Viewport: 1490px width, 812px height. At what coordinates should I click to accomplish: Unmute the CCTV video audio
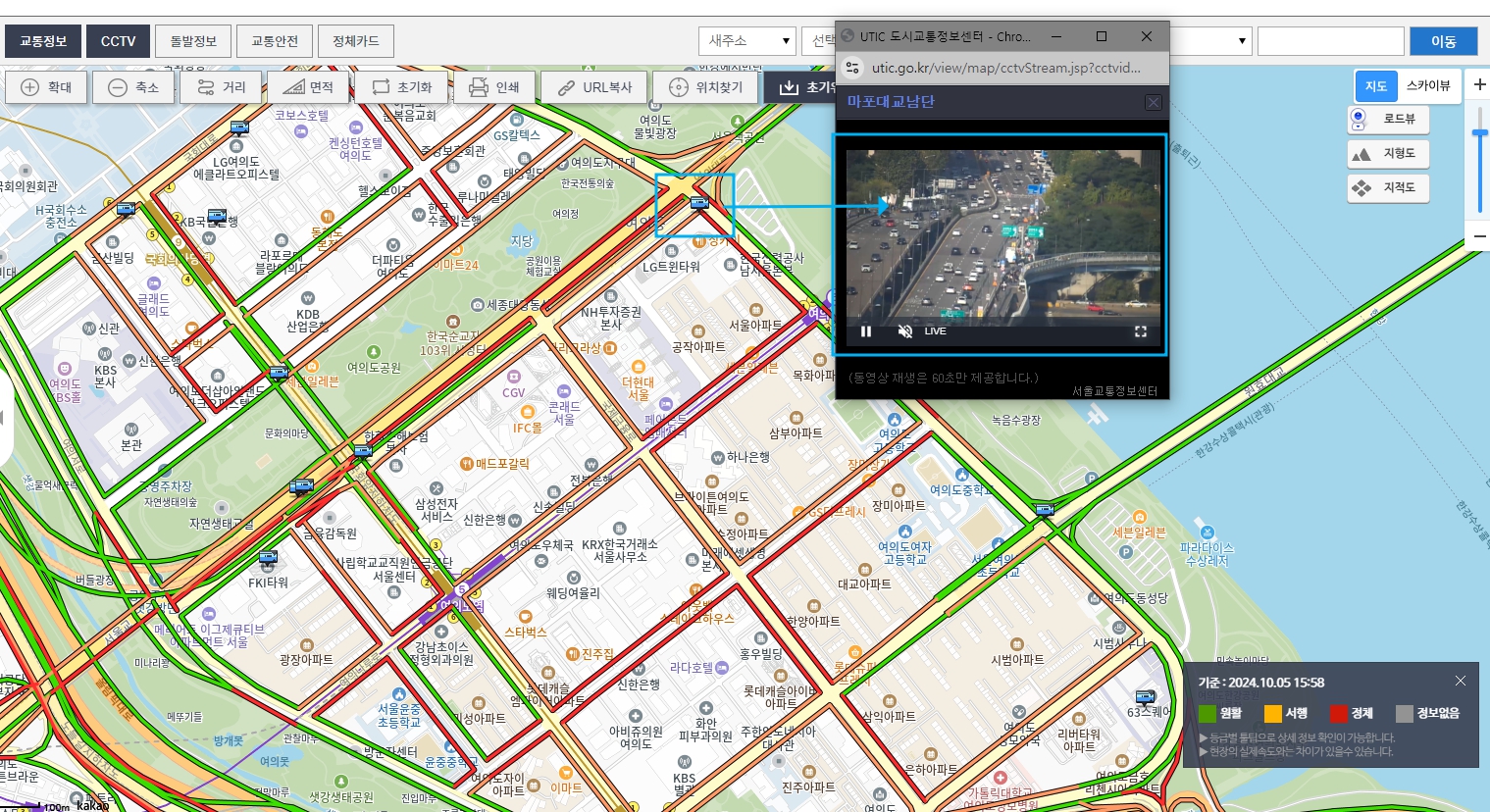point(905,331)
